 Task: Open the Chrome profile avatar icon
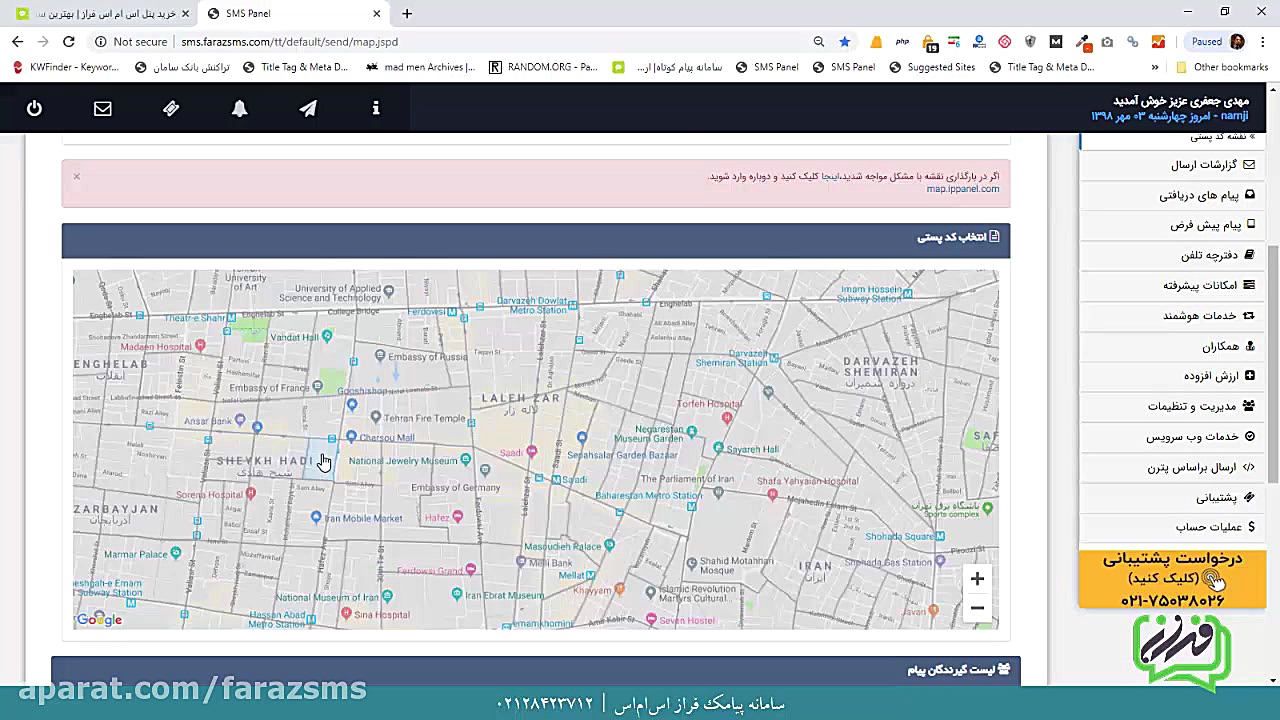point(1238,42)
